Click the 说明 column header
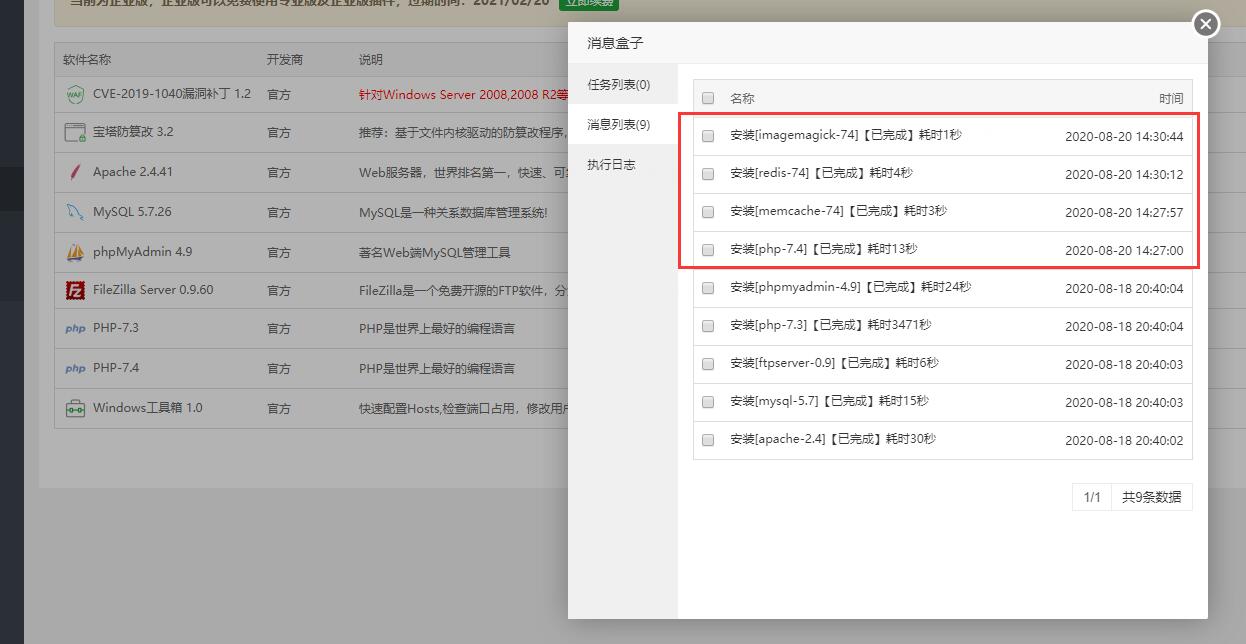This screenshot has height=644, width=1246. 371,60
